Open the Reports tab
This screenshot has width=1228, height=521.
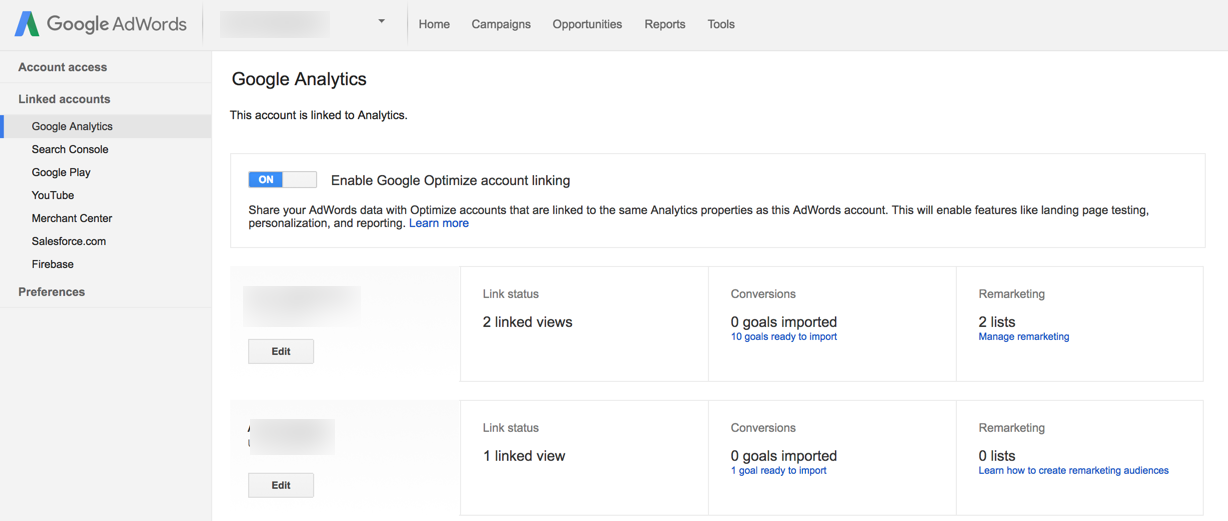(665, 24)
